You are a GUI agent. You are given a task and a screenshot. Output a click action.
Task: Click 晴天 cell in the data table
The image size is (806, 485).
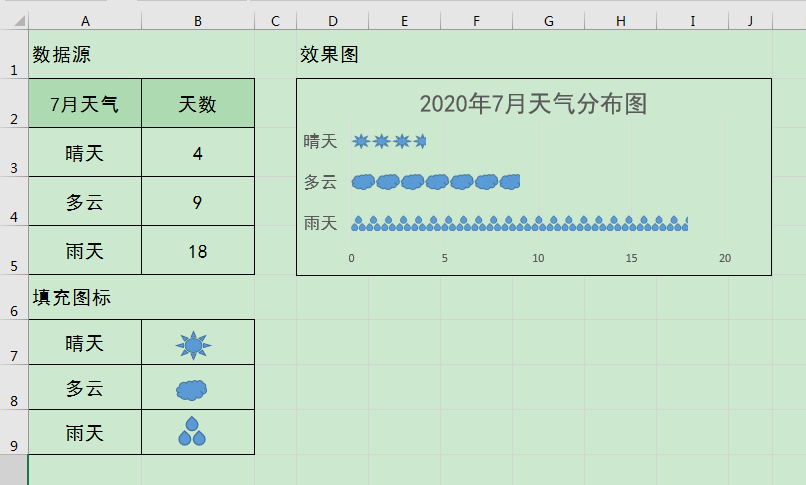click(85, 152)
